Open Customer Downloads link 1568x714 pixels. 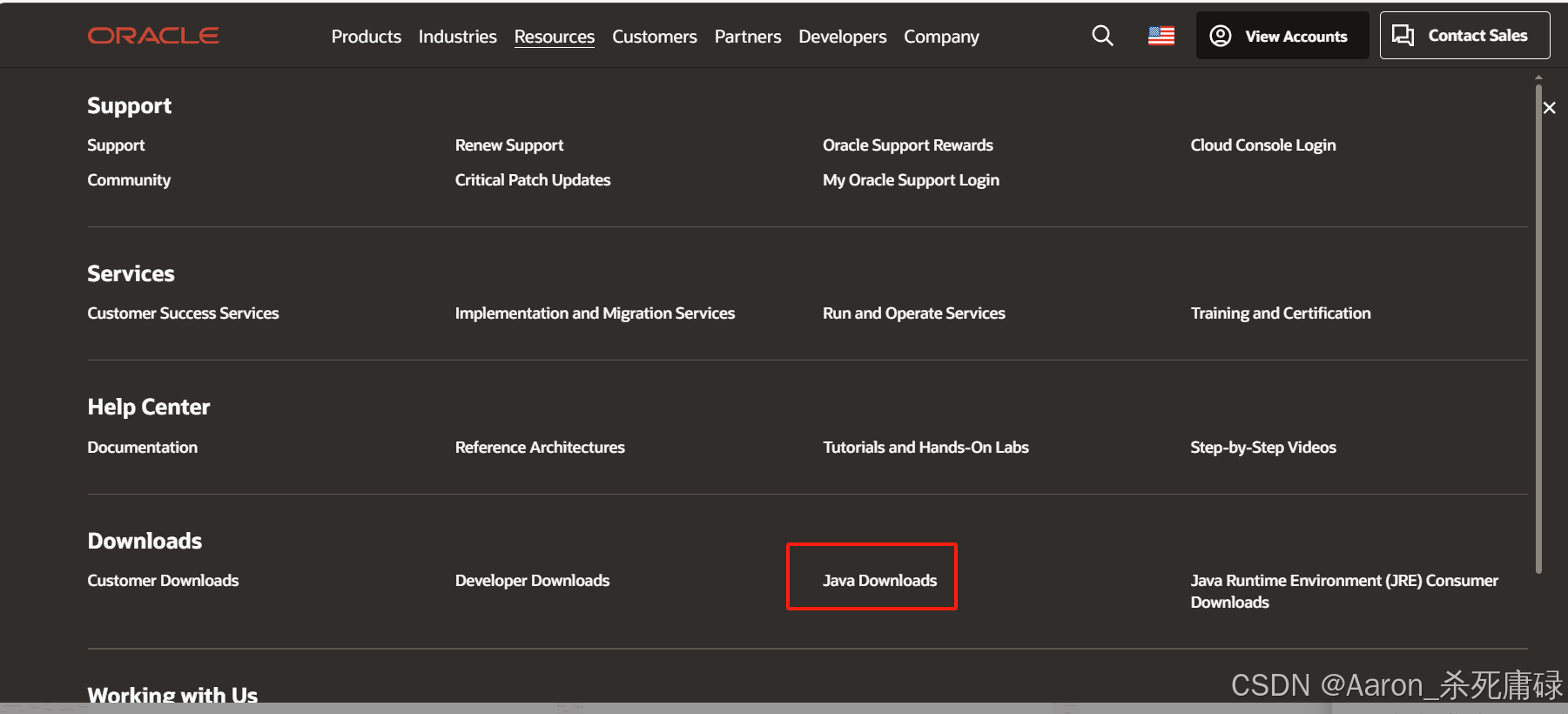pyautogui.click(x=163, y=581)
